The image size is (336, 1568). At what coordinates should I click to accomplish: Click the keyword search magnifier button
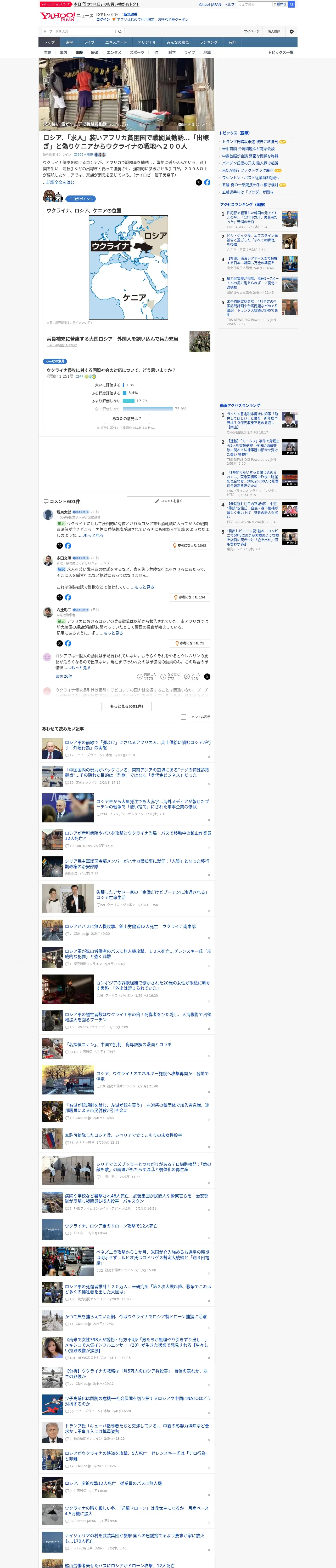tap(120, 32)
